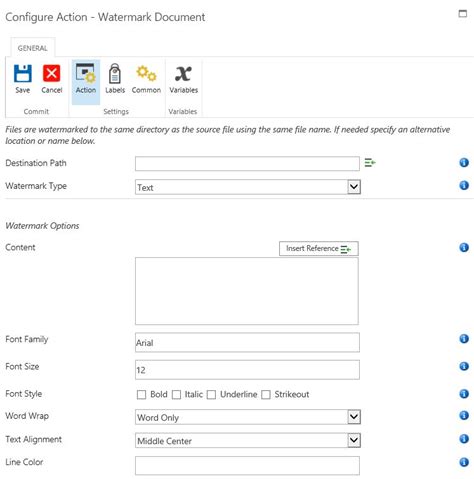The width and height of the screenshot is (474, 479).
Task: Switch to the GENERAL tab
Action: tap(33, 48)
